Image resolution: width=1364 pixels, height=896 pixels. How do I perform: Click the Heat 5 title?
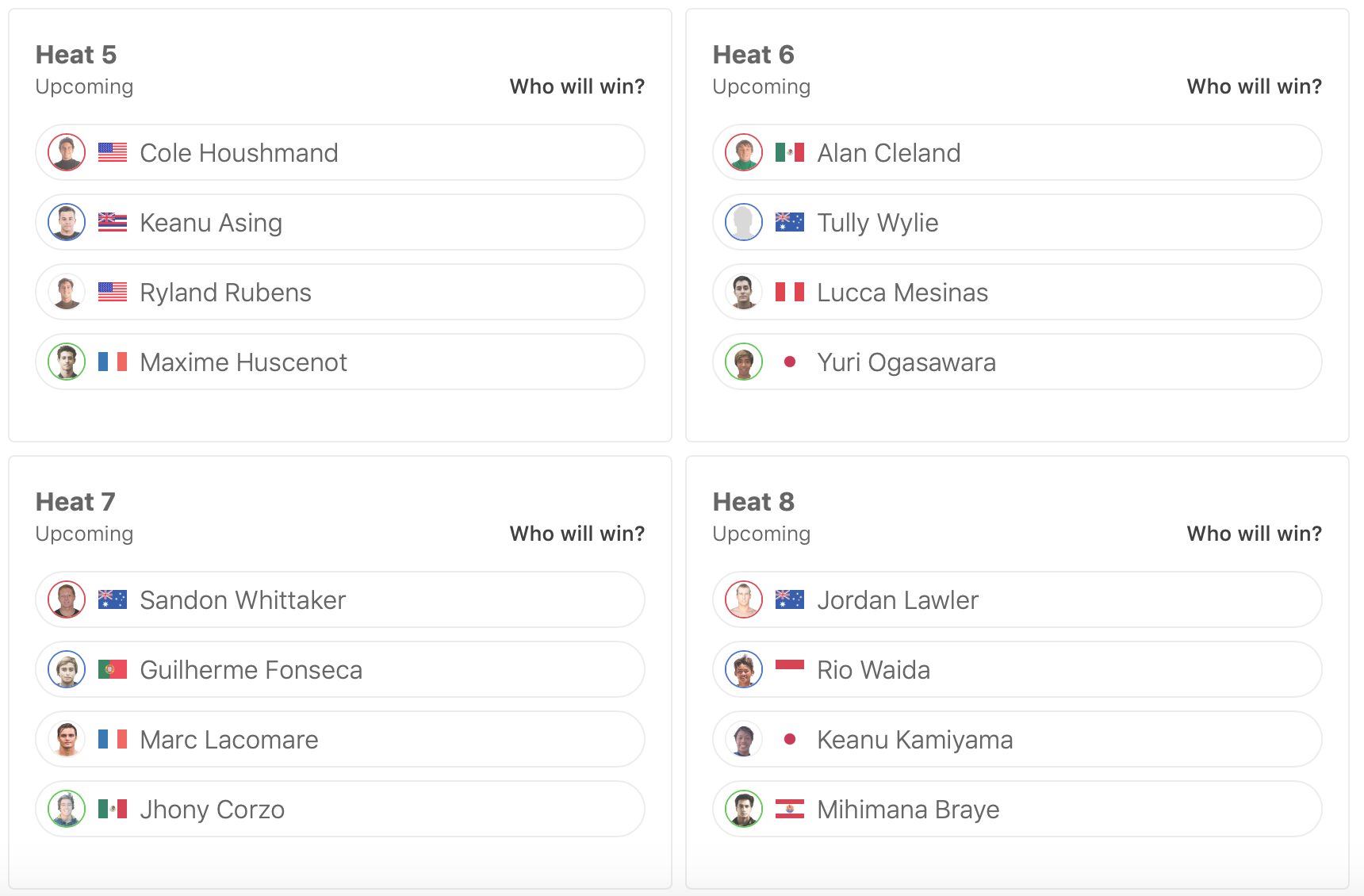(76, 55)
